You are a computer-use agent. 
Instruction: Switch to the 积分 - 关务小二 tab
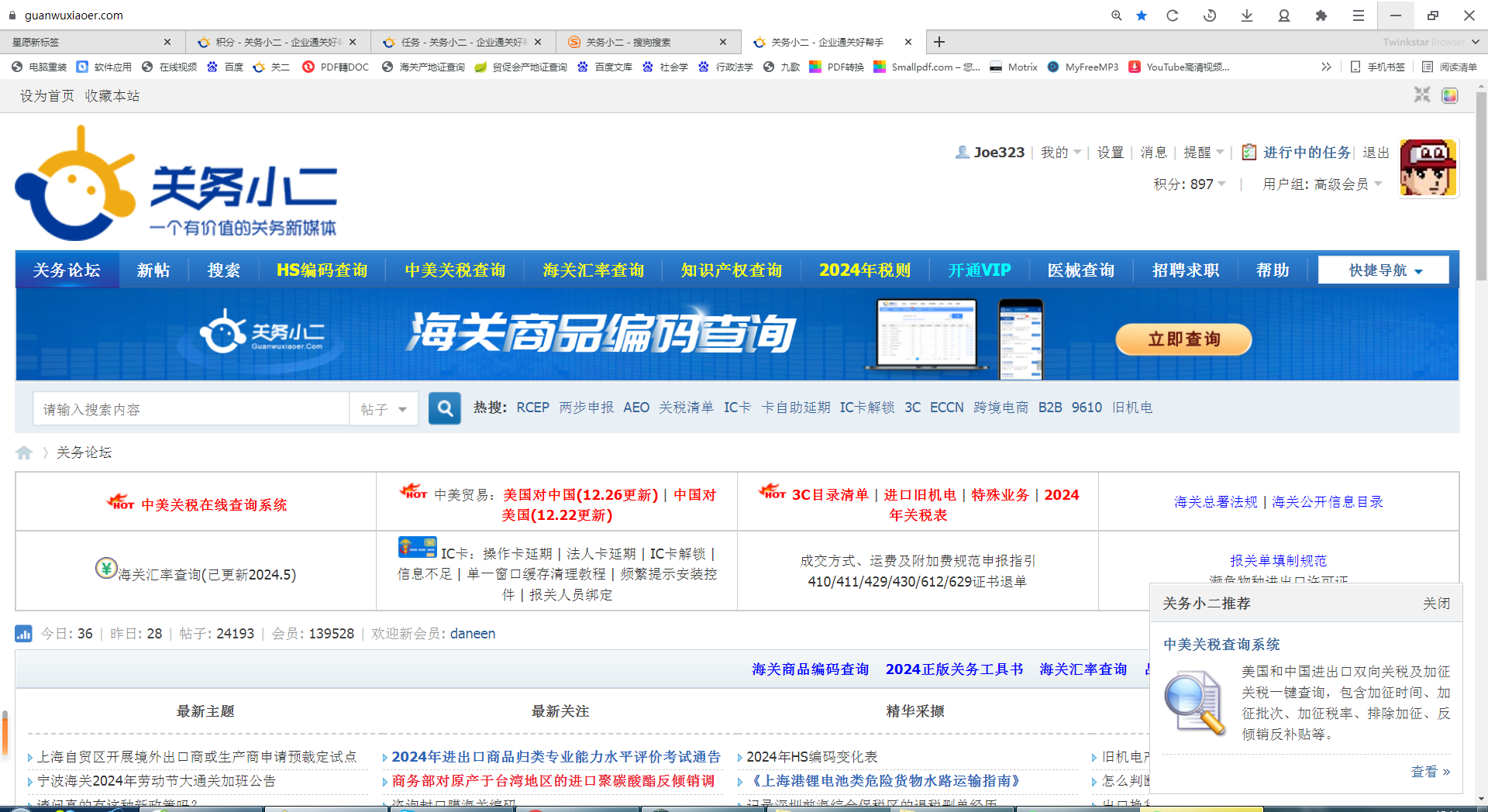pos(277,42)
